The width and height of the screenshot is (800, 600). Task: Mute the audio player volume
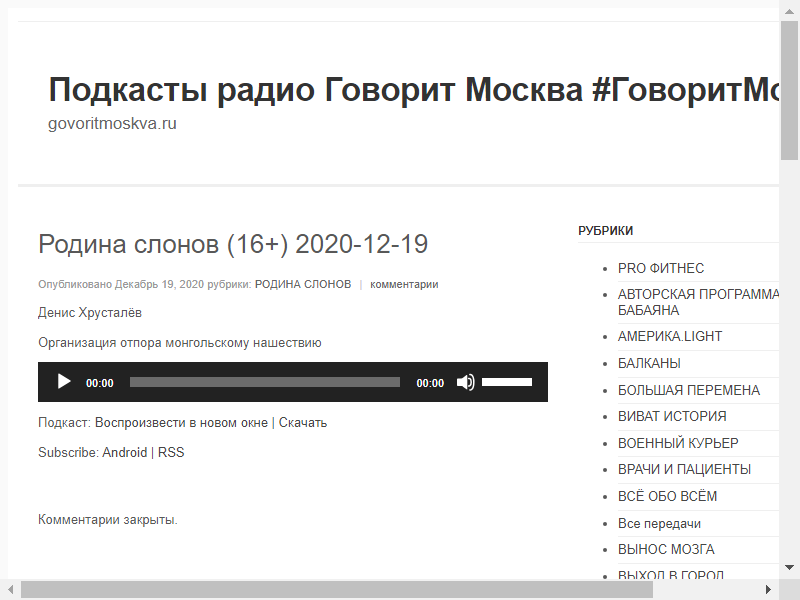(x=465, y=382)
